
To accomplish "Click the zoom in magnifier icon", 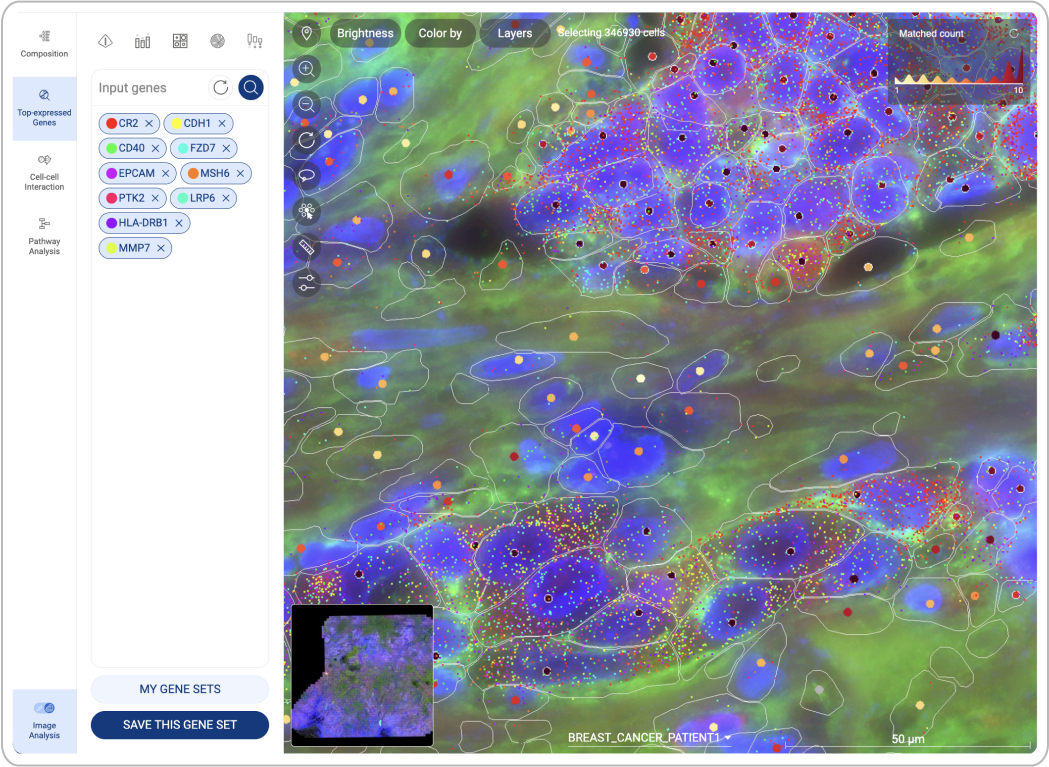I will point(307,69).
